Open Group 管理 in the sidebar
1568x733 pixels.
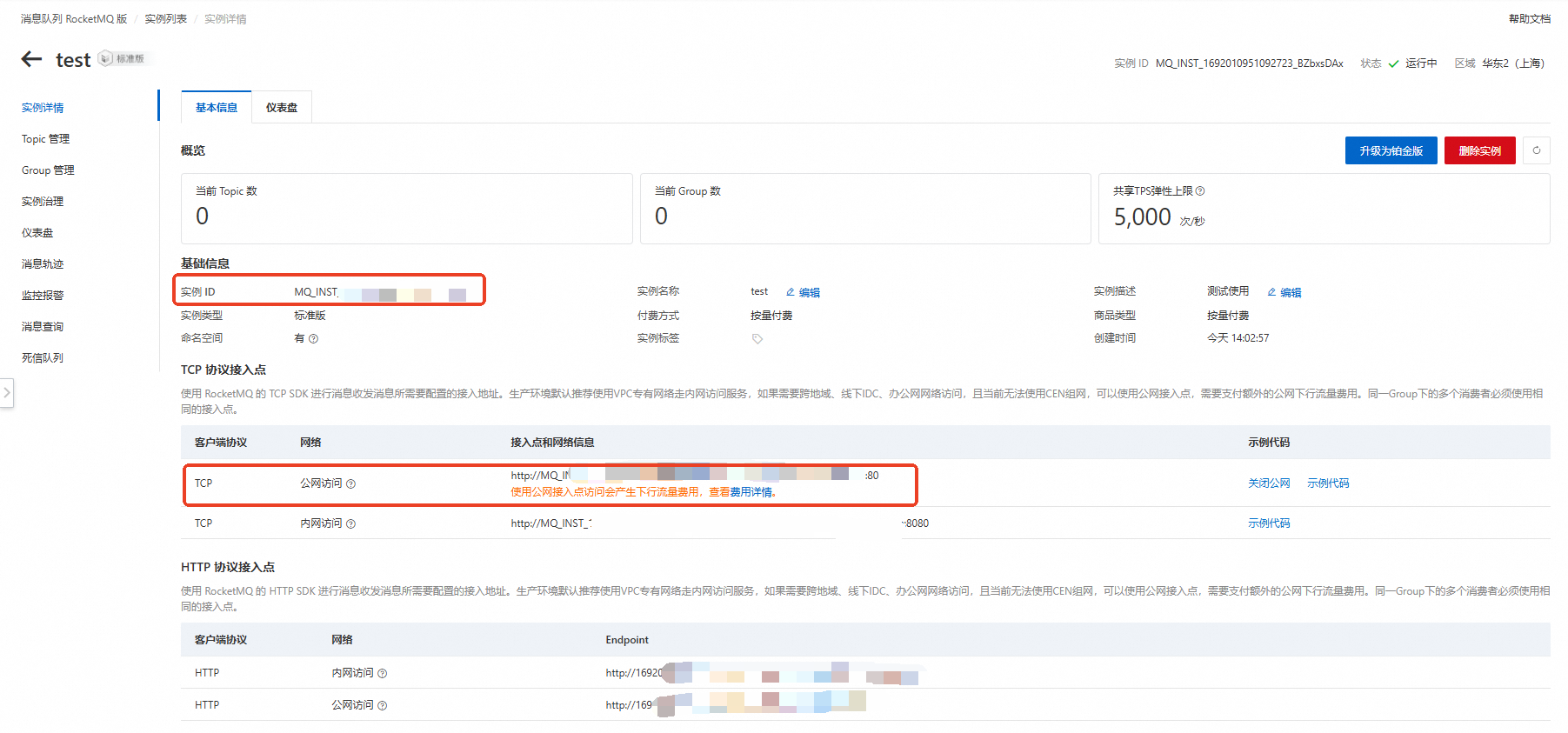point(48,170)
